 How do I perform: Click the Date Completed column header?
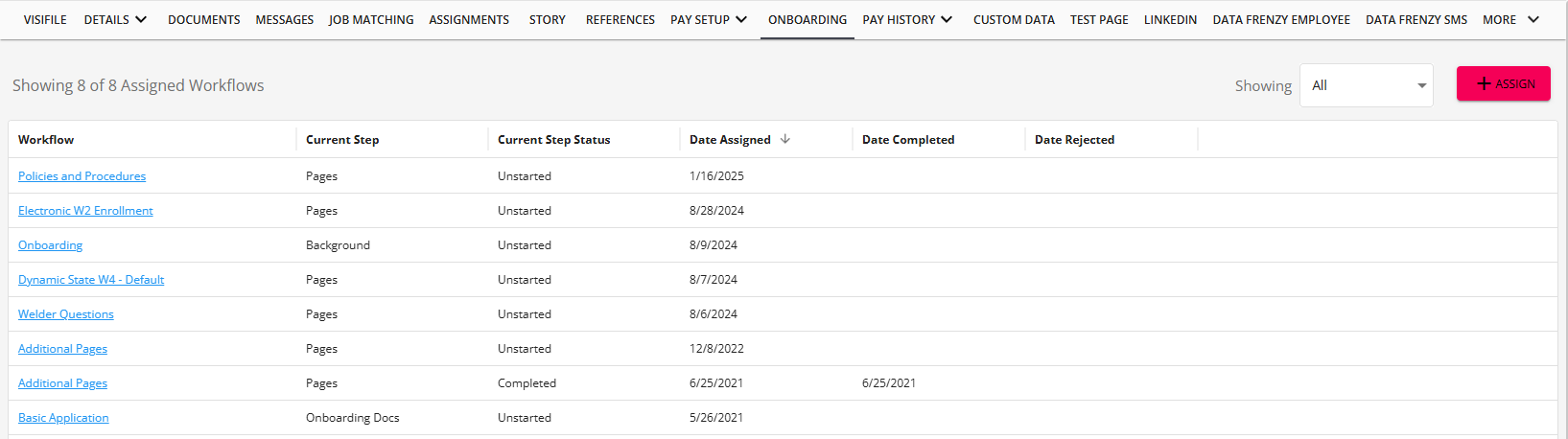(907, 140)
